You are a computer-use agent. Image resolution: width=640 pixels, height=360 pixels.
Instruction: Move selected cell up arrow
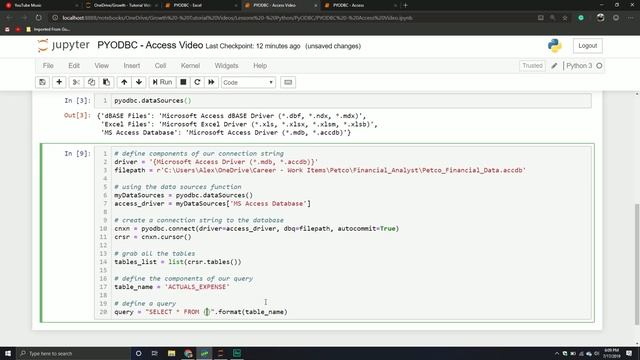click(124, 82)
